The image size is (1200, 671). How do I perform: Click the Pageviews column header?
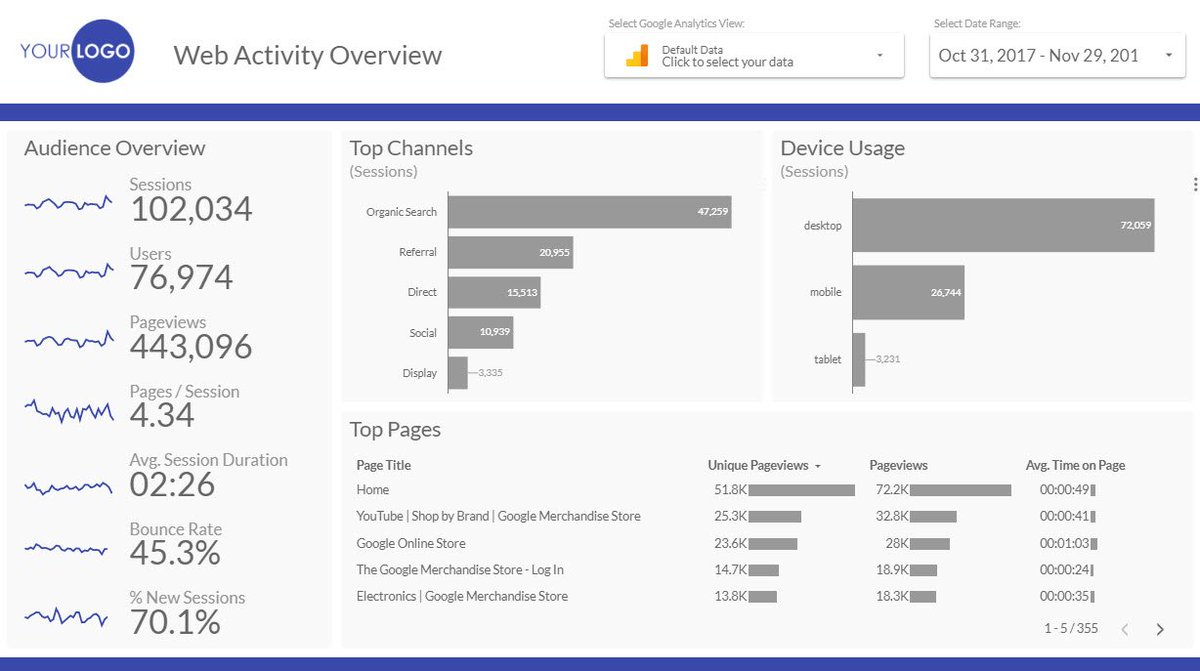coord(899,465)
